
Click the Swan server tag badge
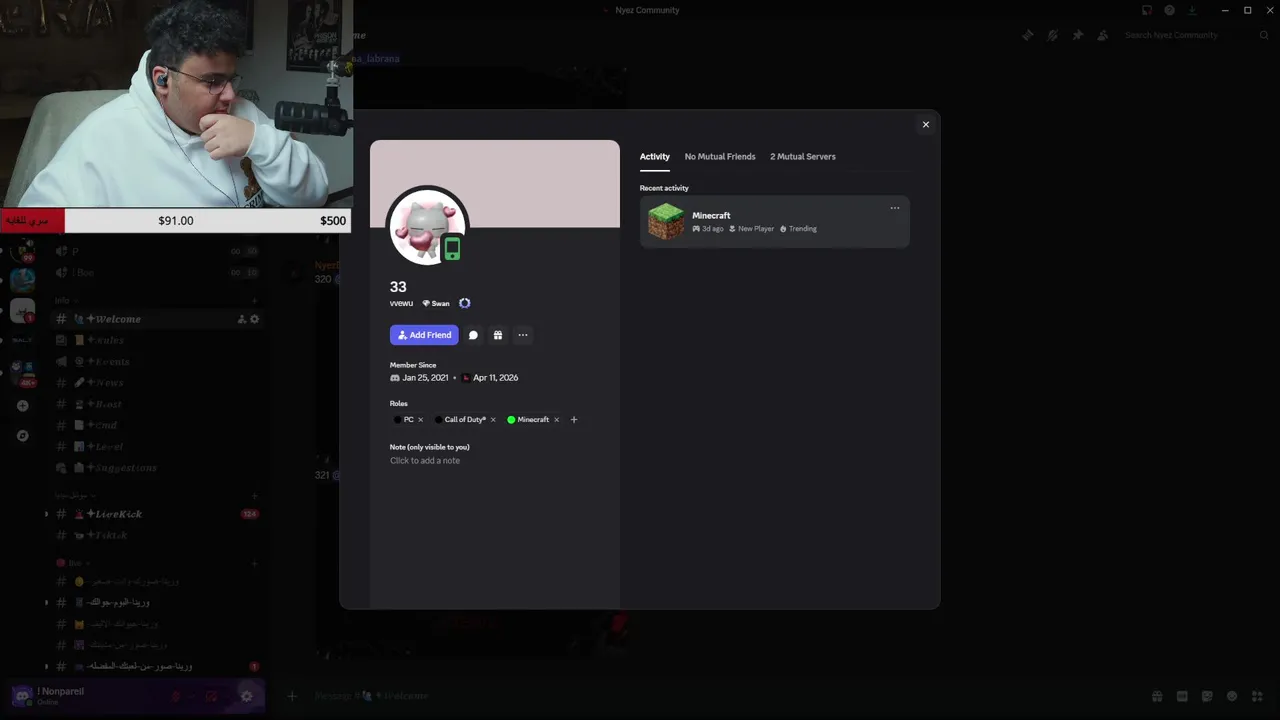tap(436, 303)
